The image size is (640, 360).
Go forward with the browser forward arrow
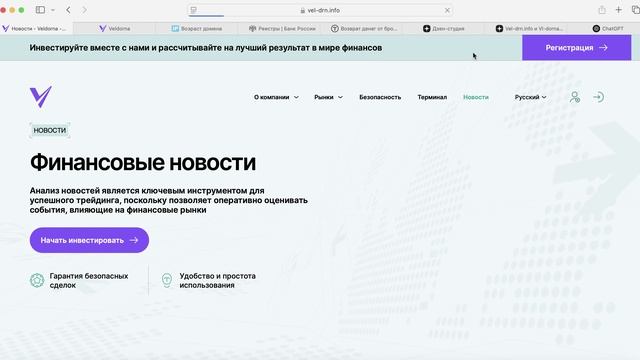84,10
